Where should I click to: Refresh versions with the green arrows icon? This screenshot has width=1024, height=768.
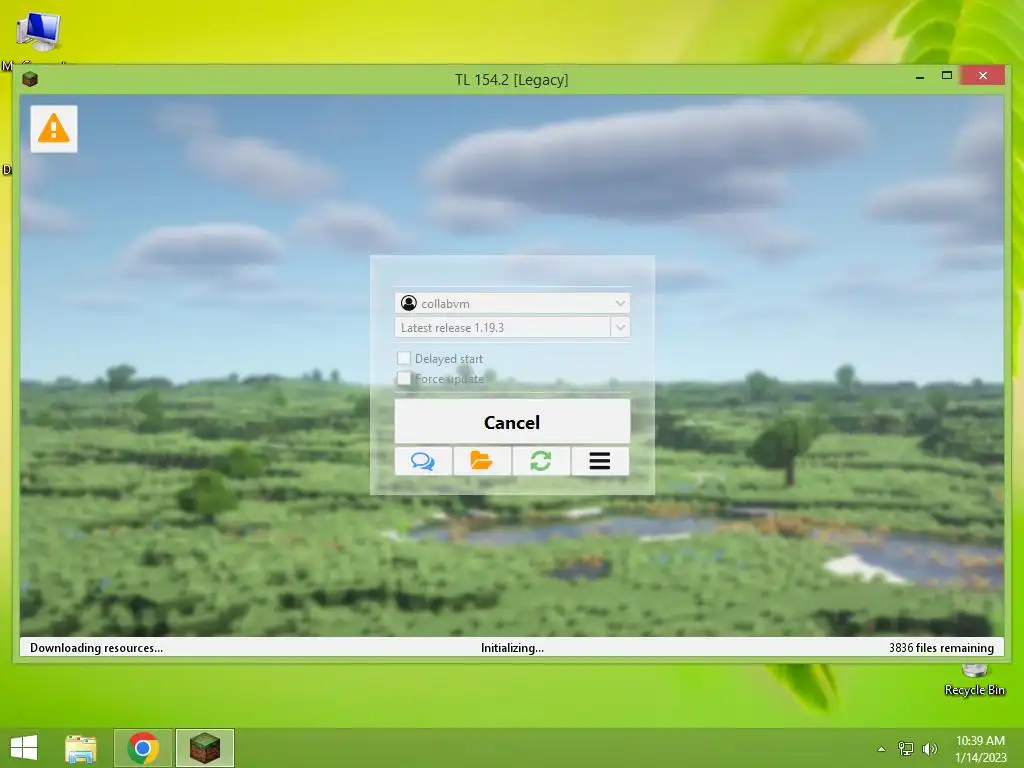[541, 461]
